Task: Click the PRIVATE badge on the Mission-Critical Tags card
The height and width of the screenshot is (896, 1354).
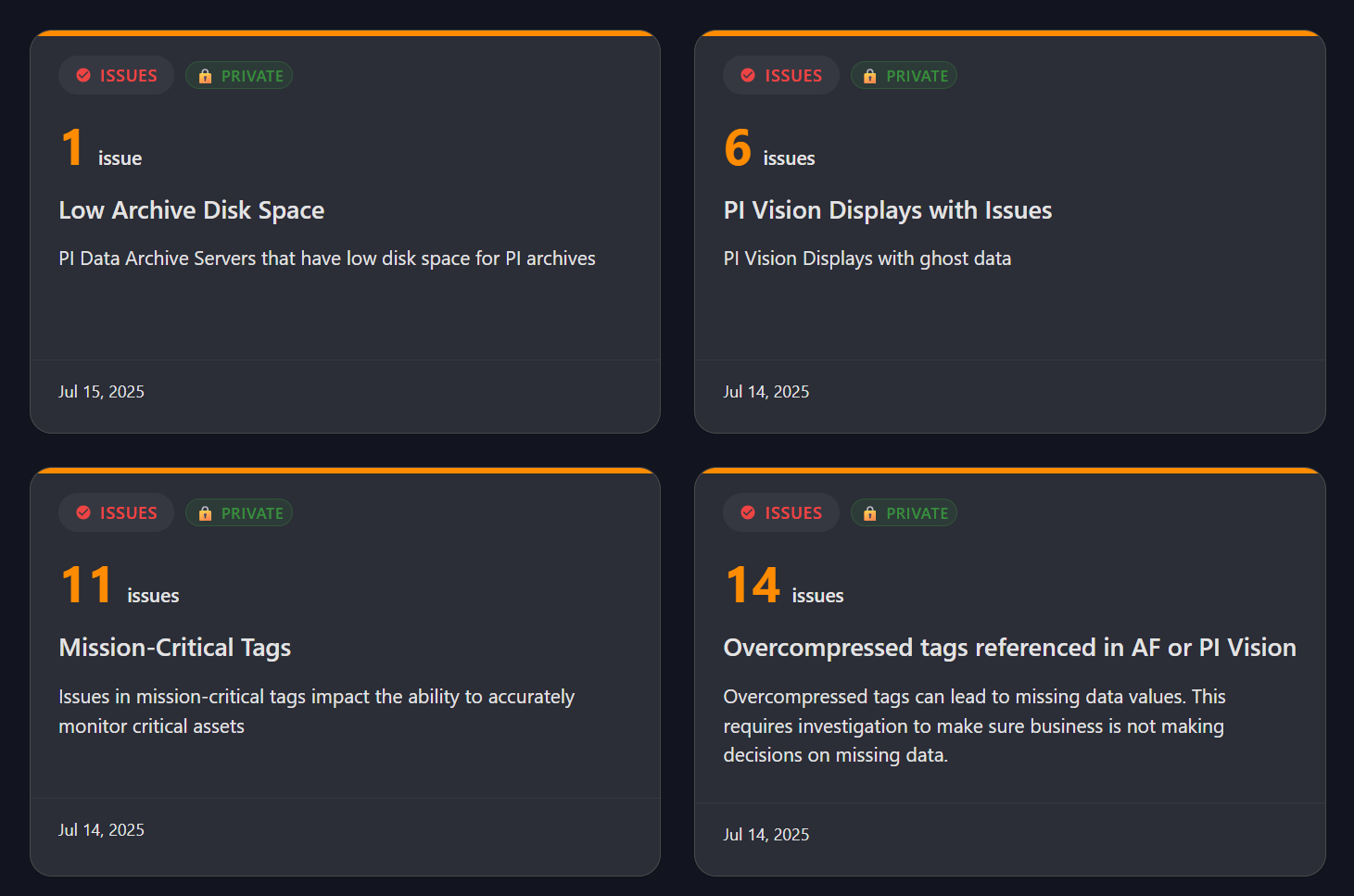Action: coord(239,513)
